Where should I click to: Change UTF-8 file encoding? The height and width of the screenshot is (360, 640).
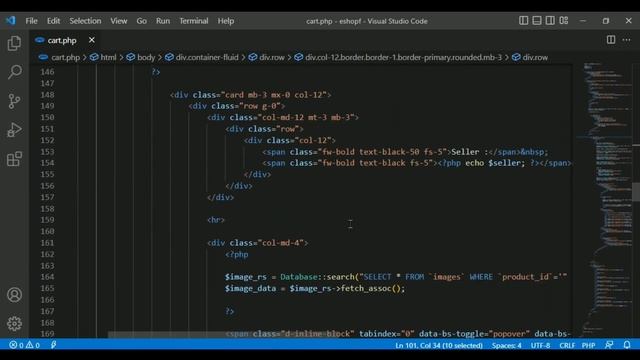[540, 346]
